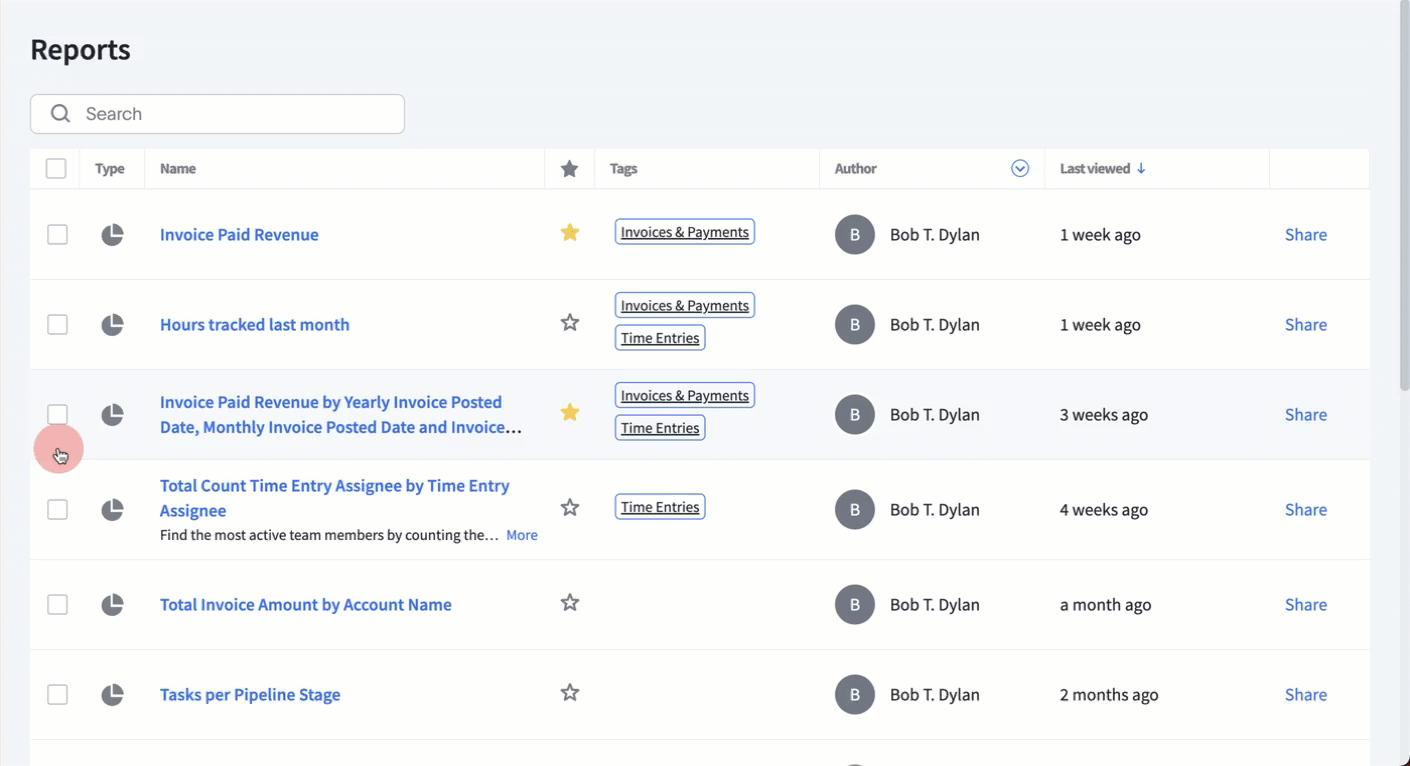Click the star column header icon
1410x766 pixels.
click(x=570, y=169)
